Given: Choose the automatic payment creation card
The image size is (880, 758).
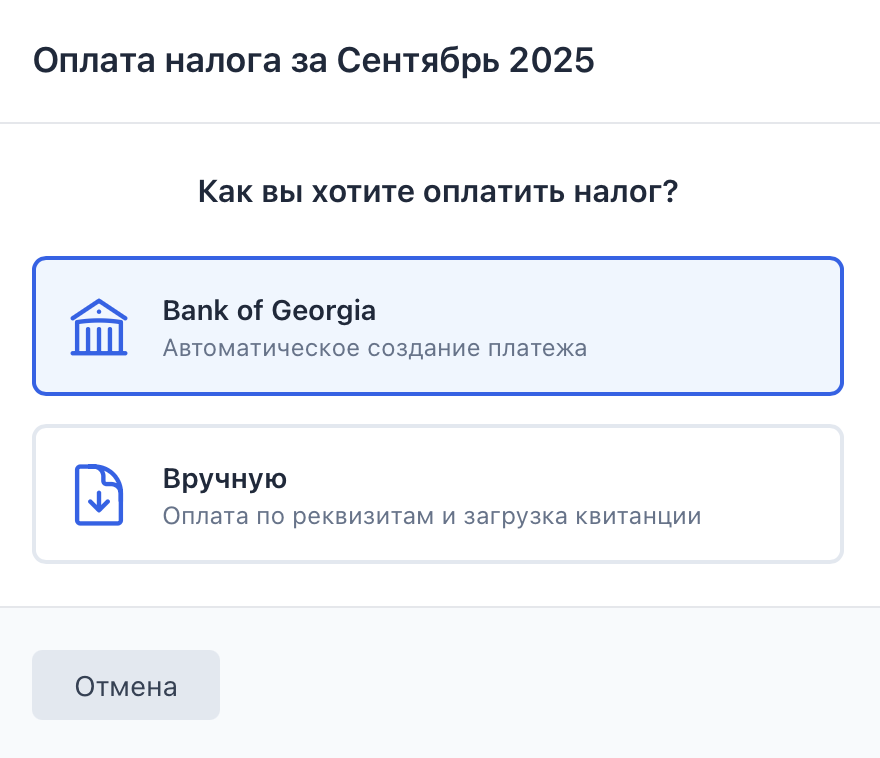Looking at the screenshot, I should pos(438,326).
